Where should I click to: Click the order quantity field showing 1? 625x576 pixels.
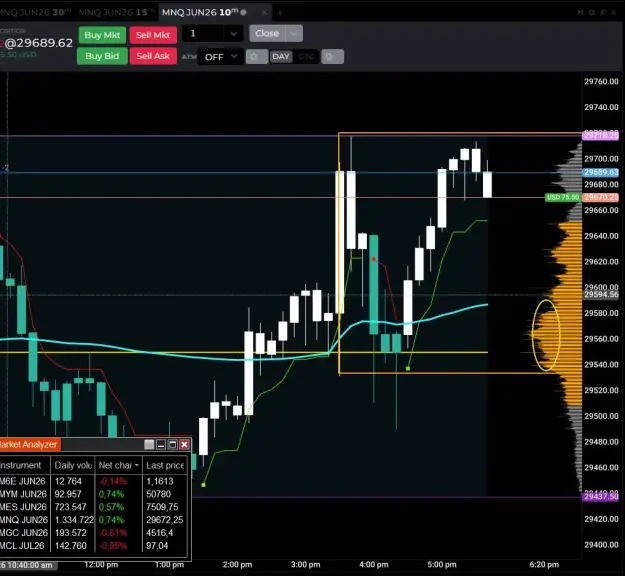[x=203, y=34]
